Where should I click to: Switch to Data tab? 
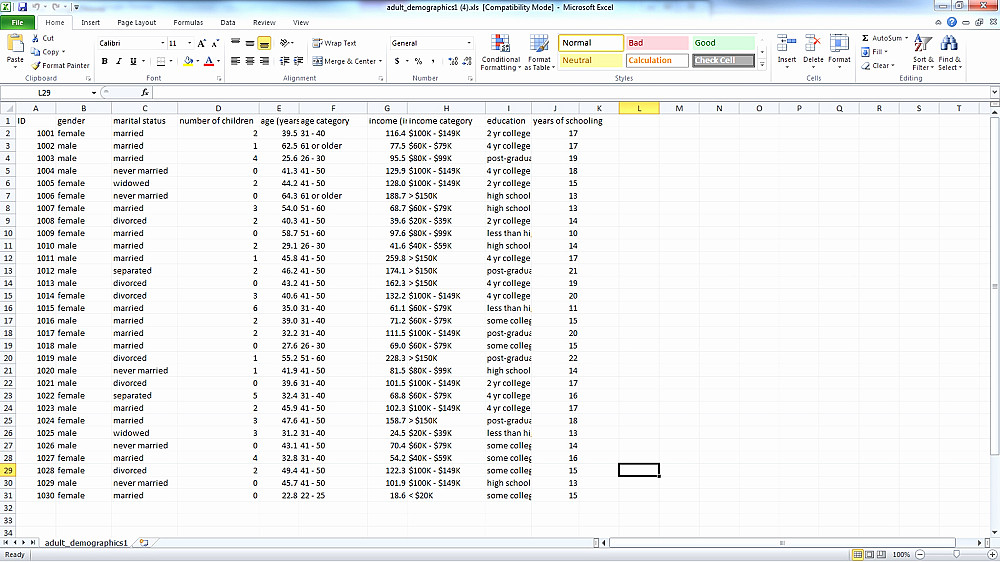pyautogui.click(x=228, y=22)
